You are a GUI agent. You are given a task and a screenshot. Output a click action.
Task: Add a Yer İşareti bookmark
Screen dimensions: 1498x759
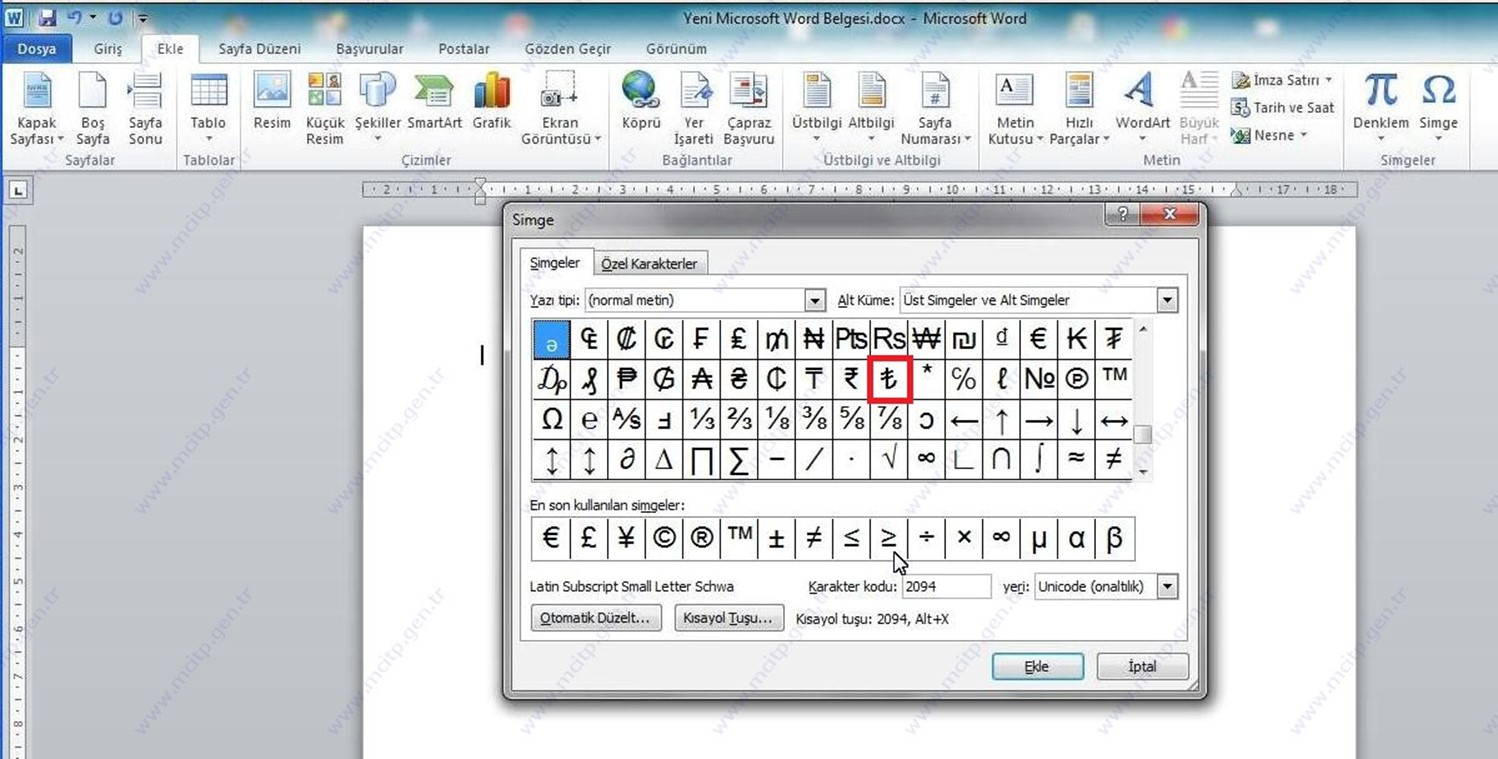(694, 109)
